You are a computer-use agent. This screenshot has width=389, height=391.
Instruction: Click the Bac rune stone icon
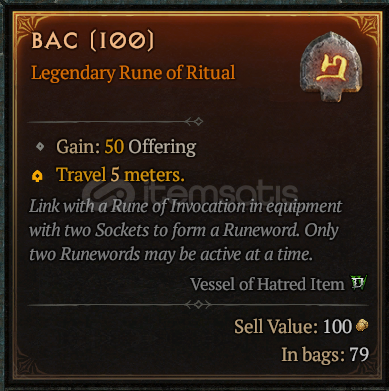coord(331,67)
